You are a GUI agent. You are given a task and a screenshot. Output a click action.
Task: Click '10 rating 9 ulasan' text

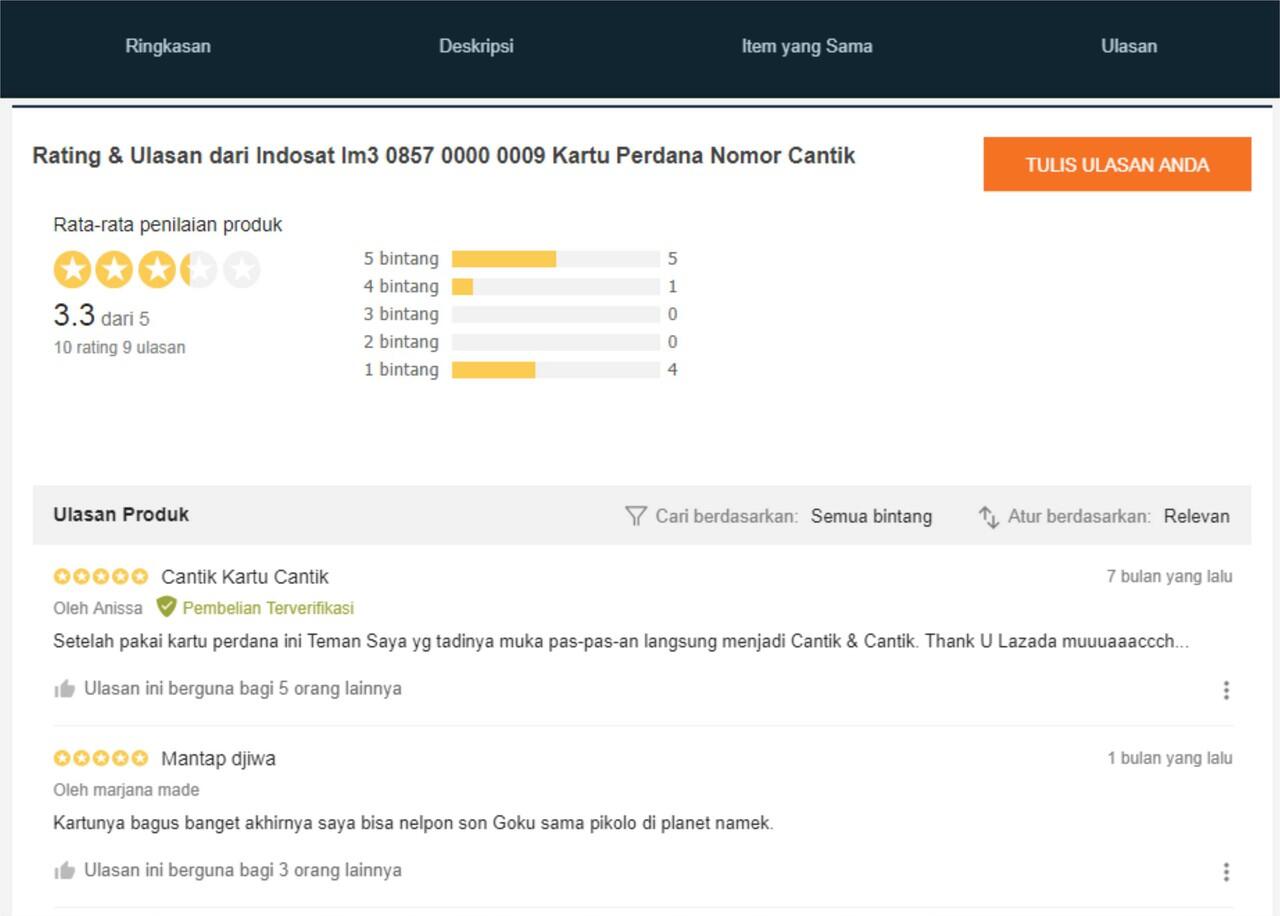point(119,348)
